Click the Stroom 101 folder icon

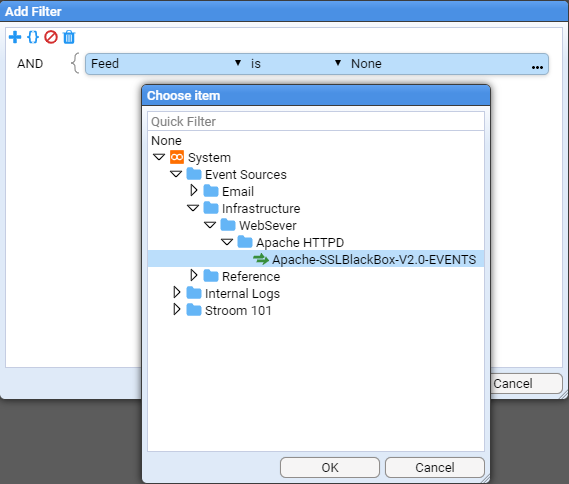[194, 310]
